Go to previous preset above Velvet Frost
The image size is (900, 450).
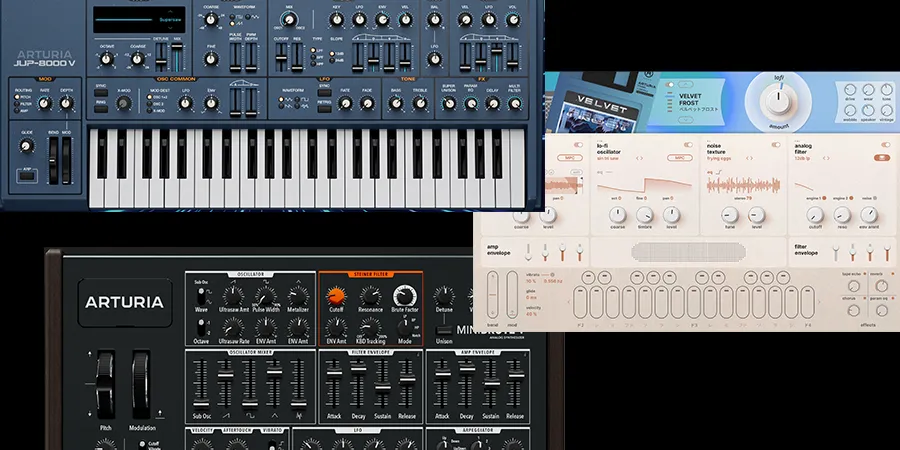tap(686, 84)
